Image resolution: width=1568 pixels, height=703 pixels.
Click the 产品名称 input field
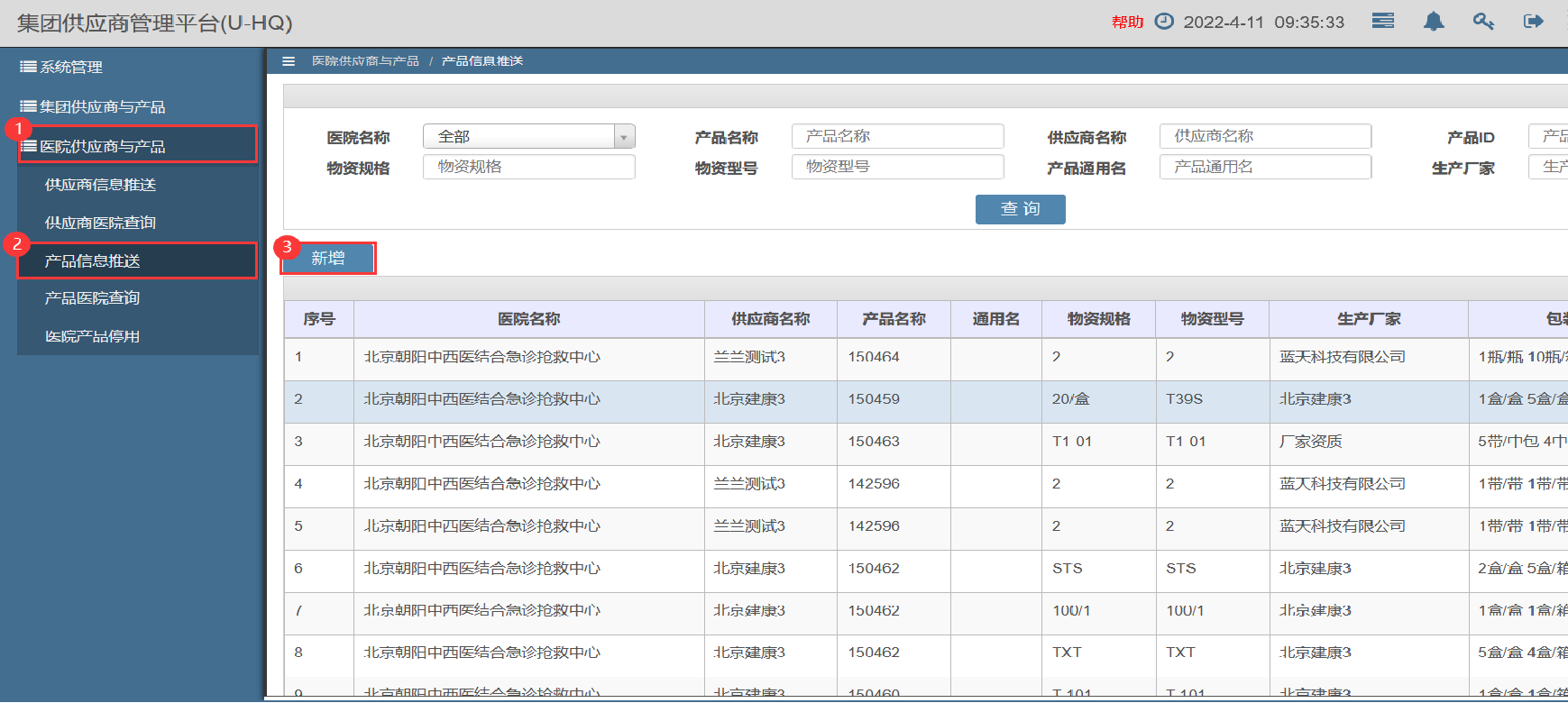pyautogui.click(x=898, y=136)
